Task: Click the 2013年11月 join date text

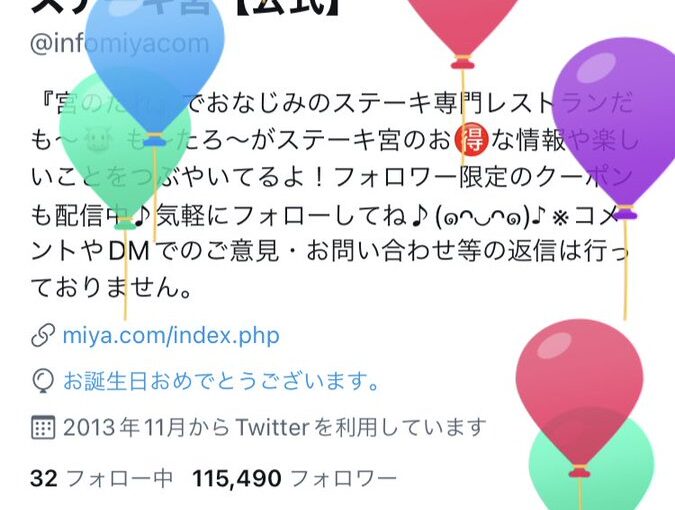Action: click(124, 427)
